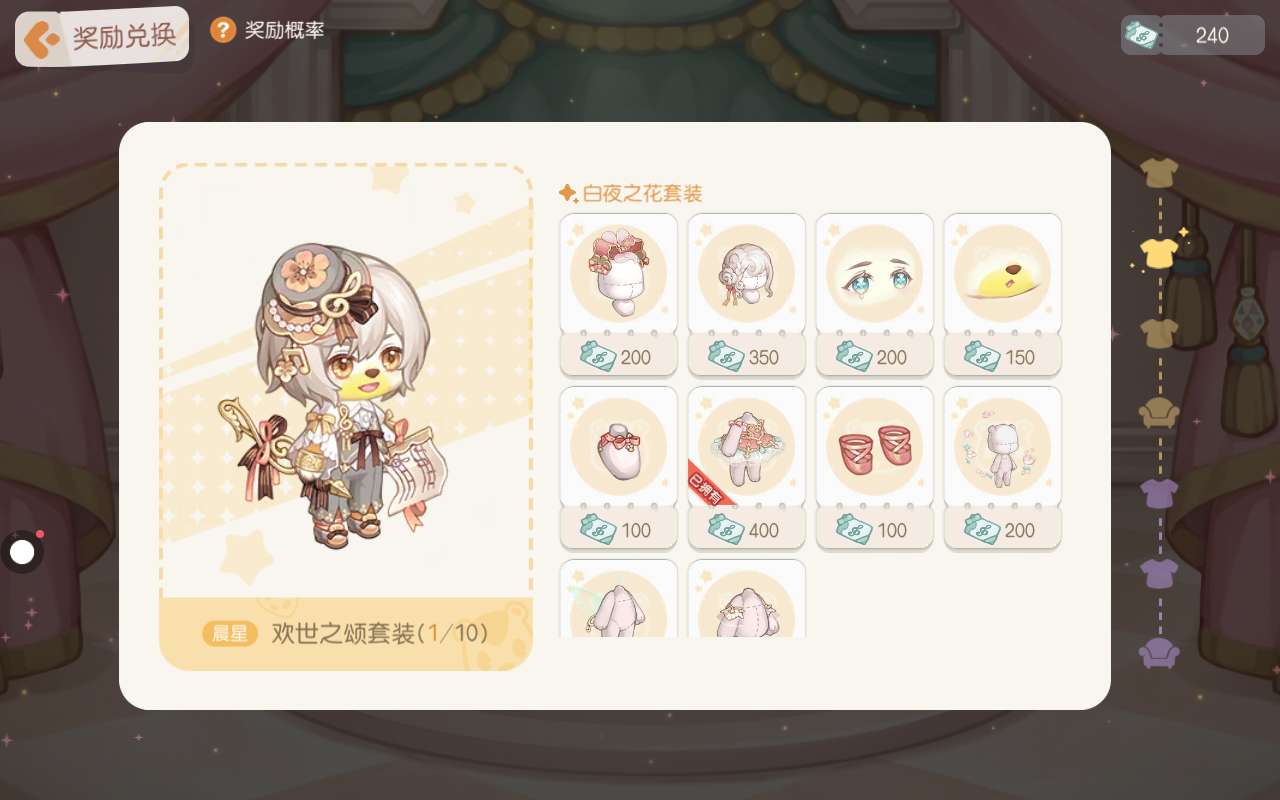The height and width of the screenshot is (800, 1280).
Task: Select the lower purple shirt sidebar icon
Action: click(x=1160, y=573)
